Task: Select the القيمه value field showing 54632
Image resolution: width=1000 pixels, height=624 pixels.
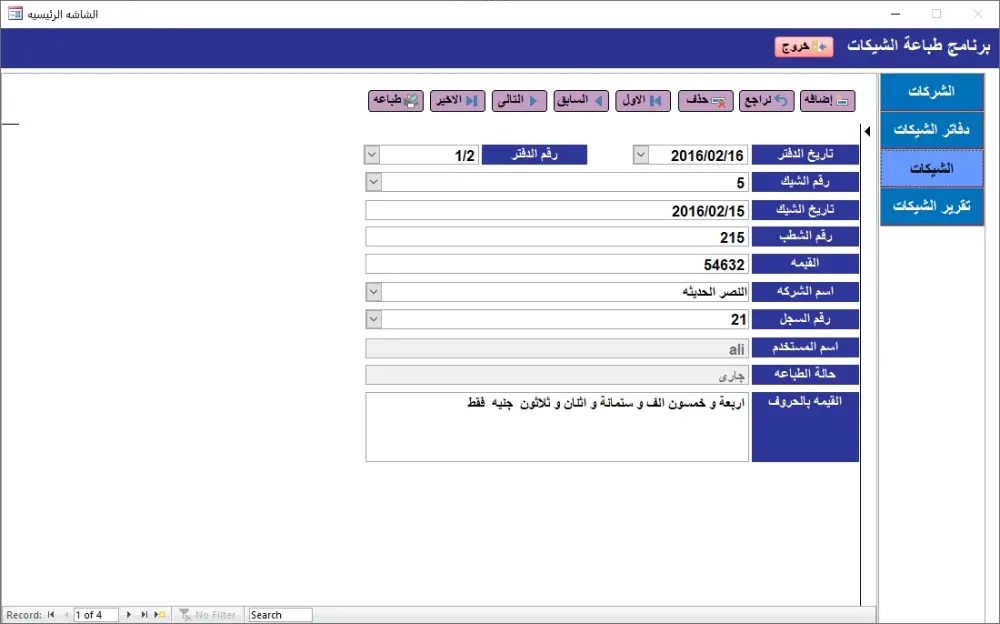Action: [557, 263]
